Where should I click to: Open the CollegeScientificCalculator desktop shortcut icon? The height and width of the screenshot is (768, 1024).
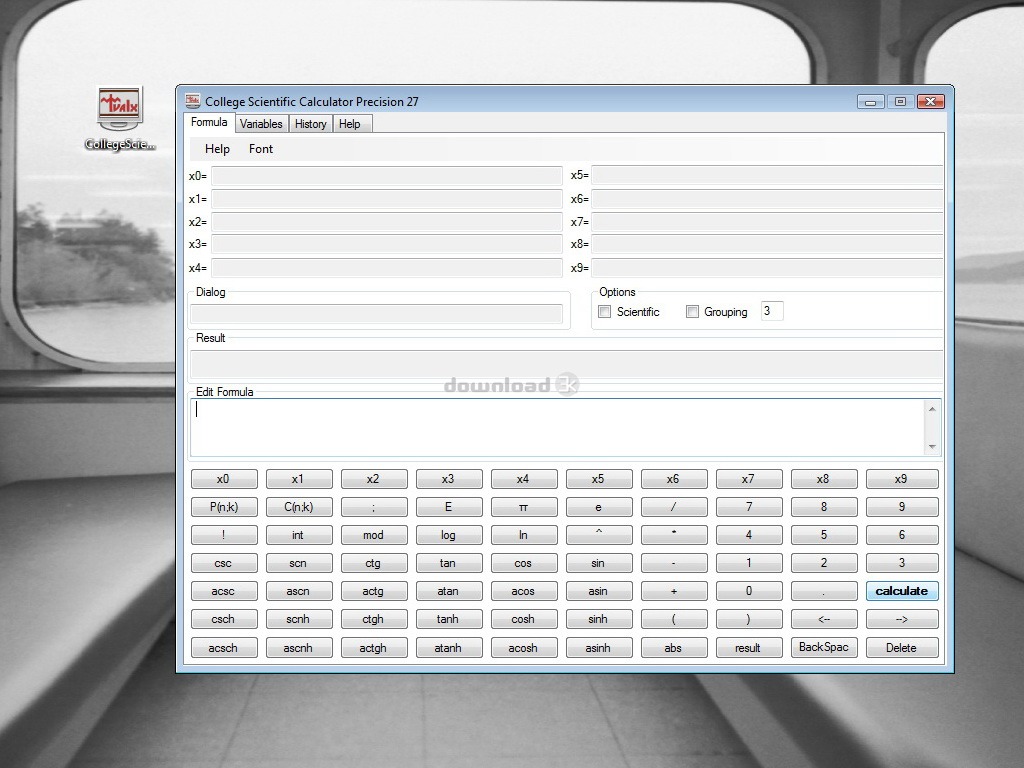click(120, 110)
